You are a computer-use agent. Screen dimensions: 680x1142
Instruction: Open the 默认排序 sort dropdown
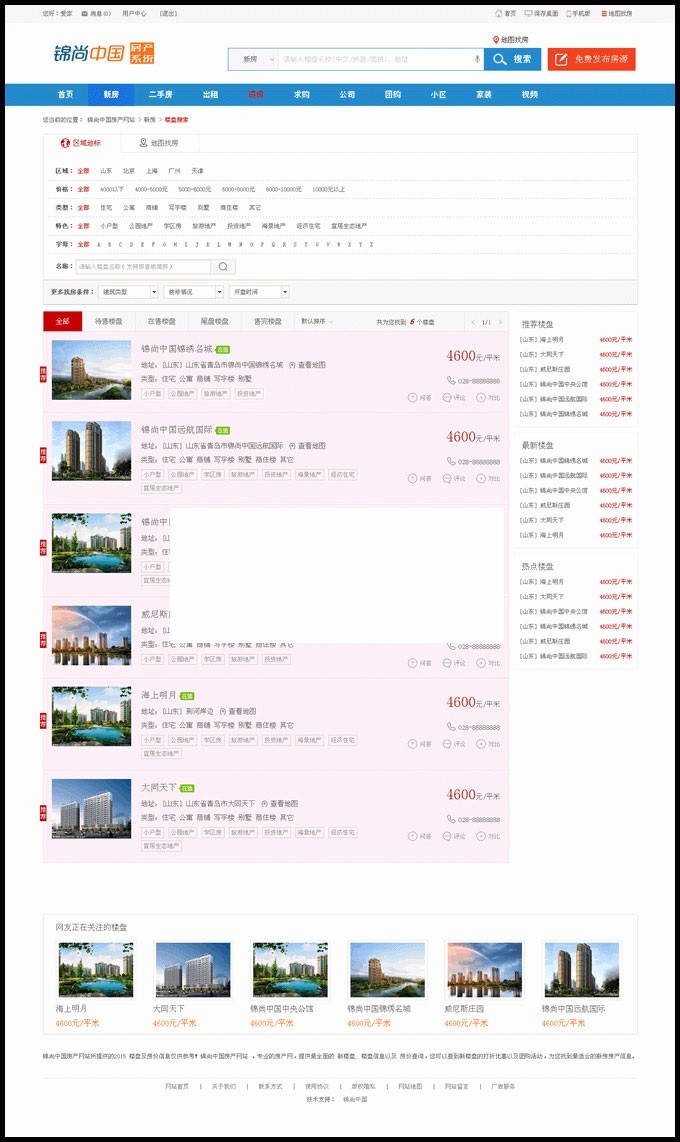click(x=317, y=321)
